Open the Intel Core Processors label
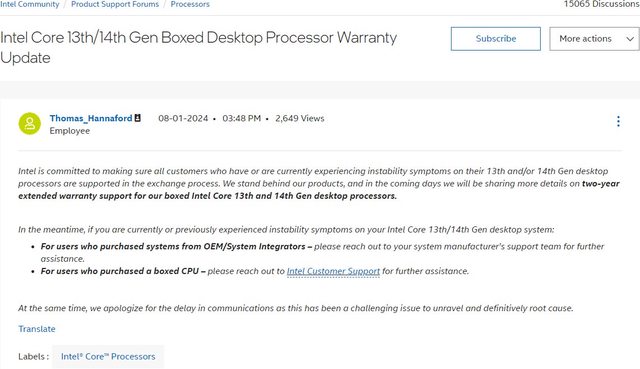 click(108, 356)
